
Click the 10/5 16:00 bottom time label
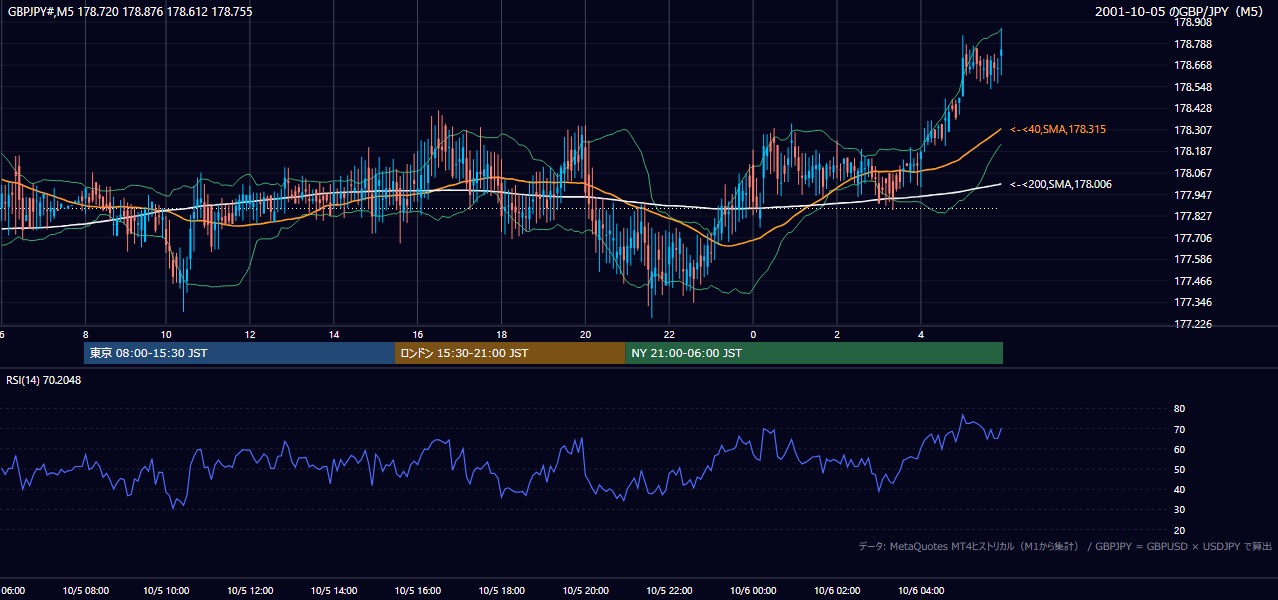click(x=418, y=591)
